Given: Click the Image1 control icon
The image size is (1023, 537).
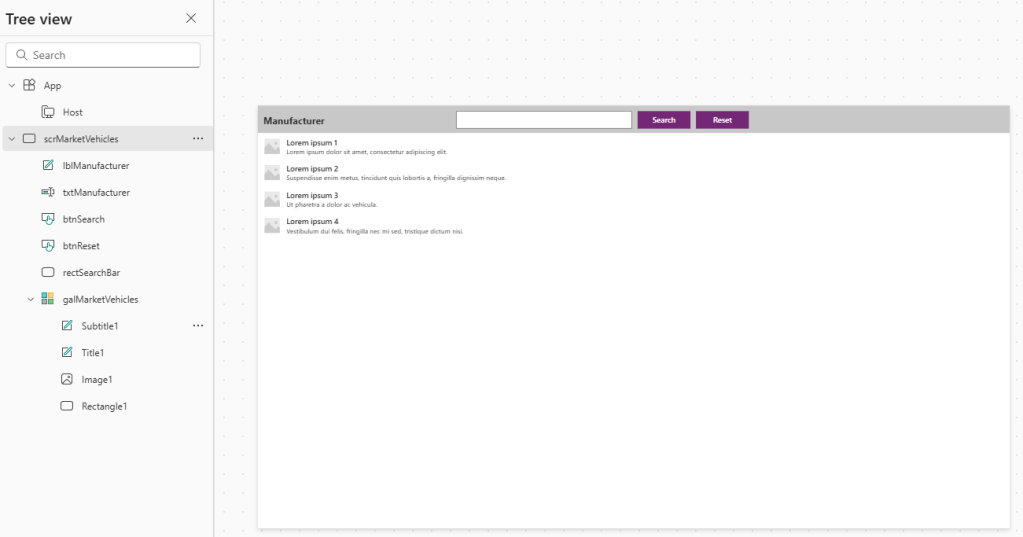Looking at the screenshot, I should (67, 380).
